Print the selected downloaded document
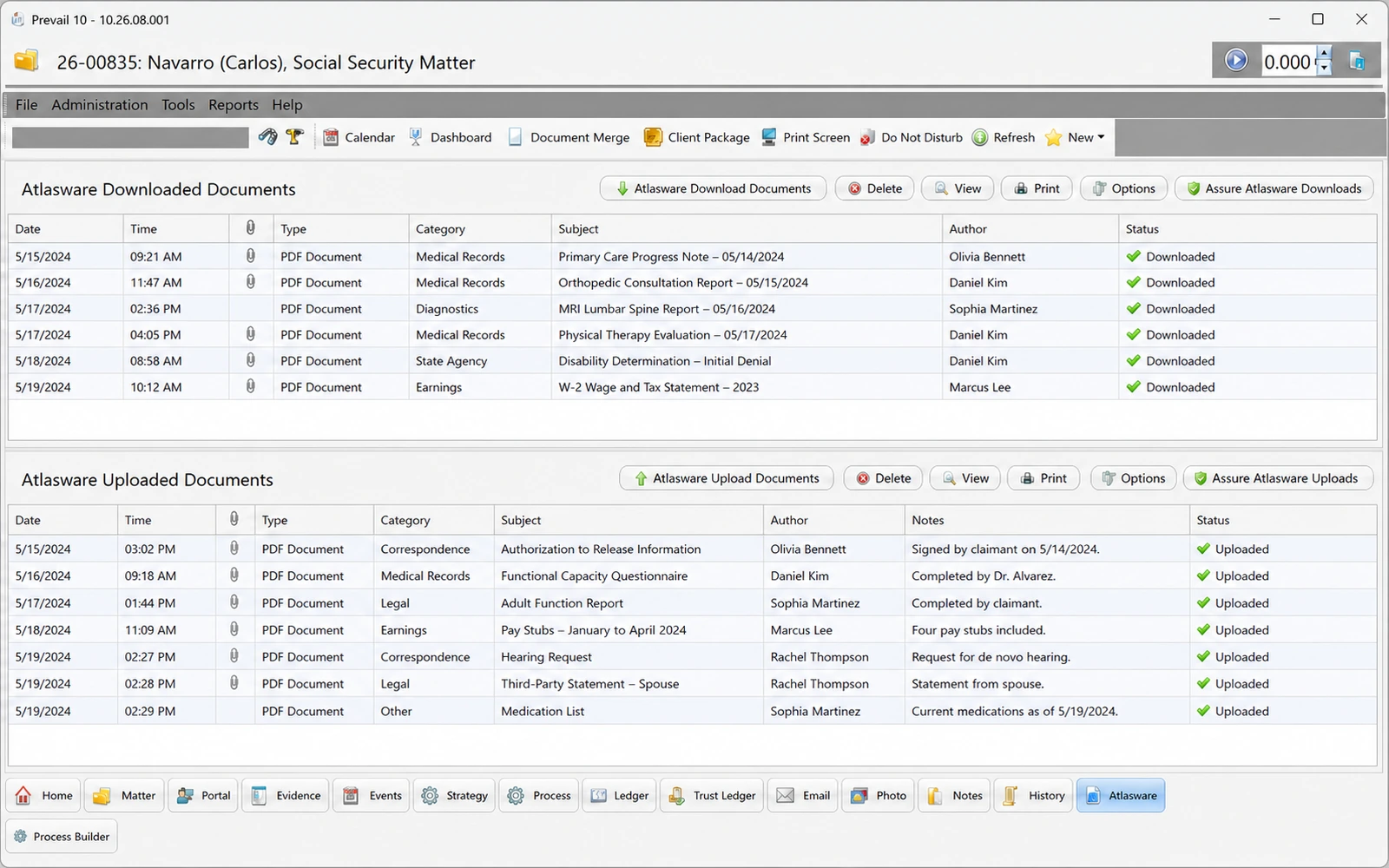 click(x=1037, y=188)
